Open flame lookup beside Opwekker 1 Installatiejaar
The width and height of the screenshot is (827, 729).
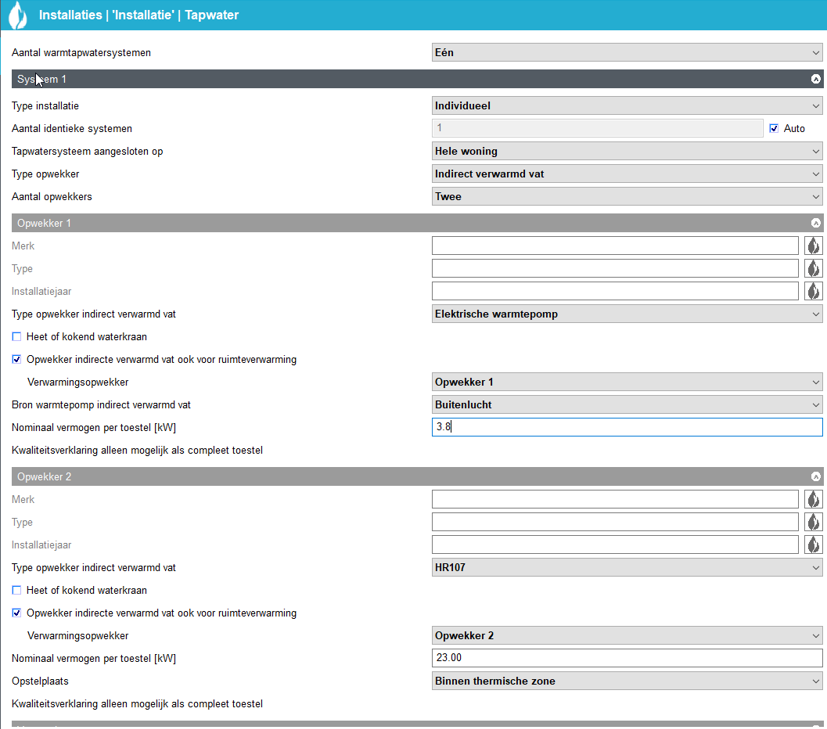click(813, 291)
